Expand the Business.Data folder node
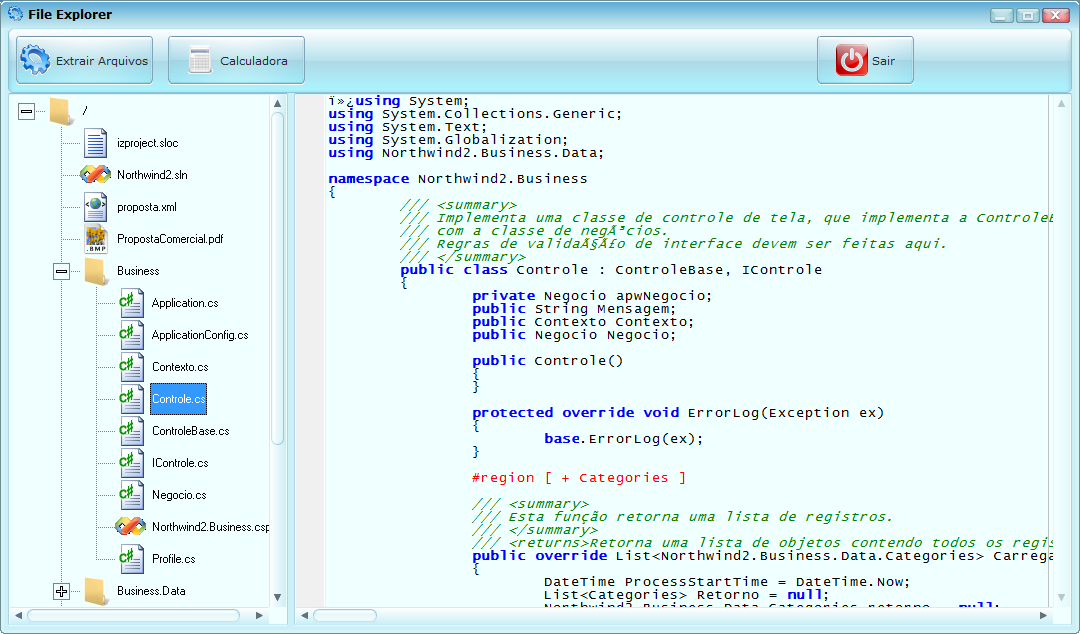Screen dimensions: 1080x634 pos(61,591)
